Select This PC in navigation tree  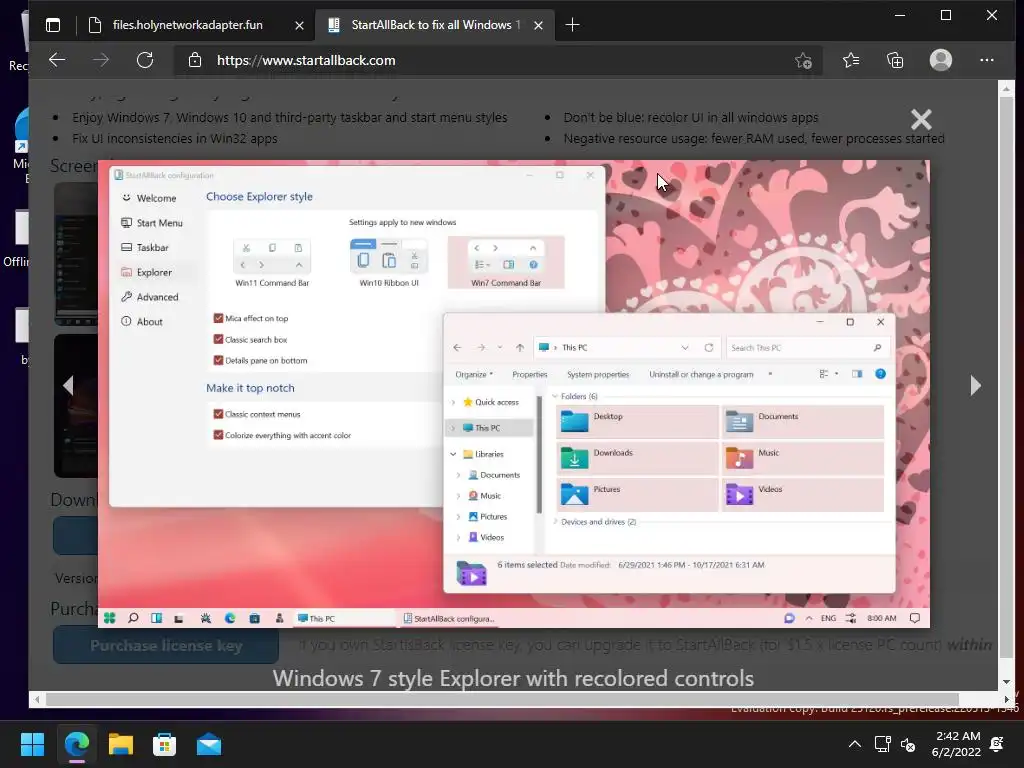(487, 428)
